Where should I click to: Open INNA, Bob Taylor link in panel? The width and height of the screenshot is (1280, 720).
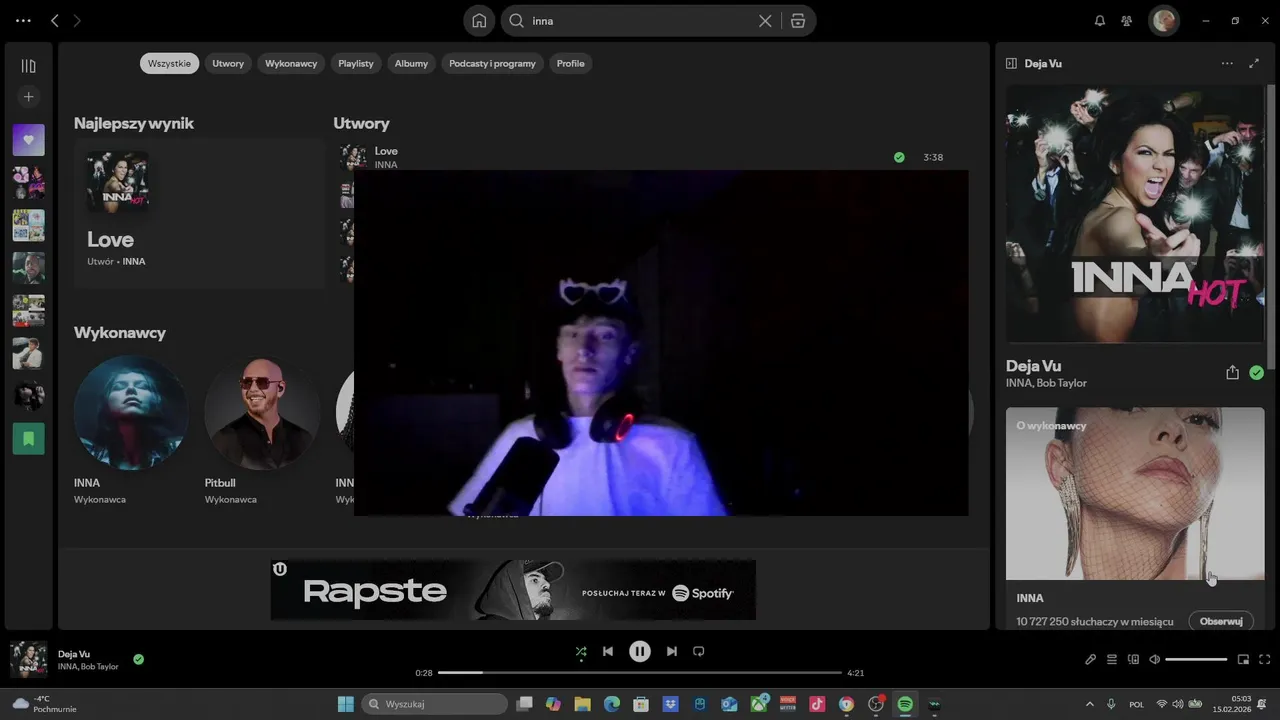pyautogui.click(x=1046, y=383)
